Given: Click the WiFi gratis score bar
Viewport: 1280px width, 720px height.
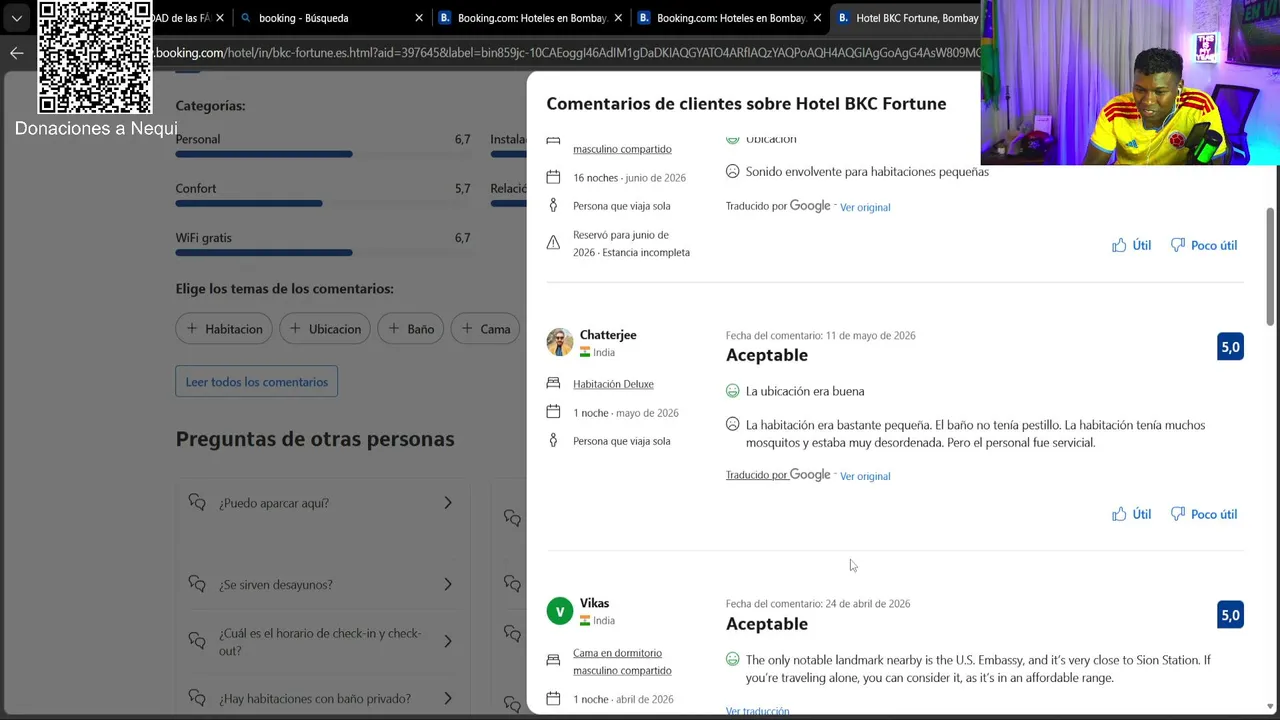Looking at the screenshot, I should pyautogui.click(x=323, y=252).
